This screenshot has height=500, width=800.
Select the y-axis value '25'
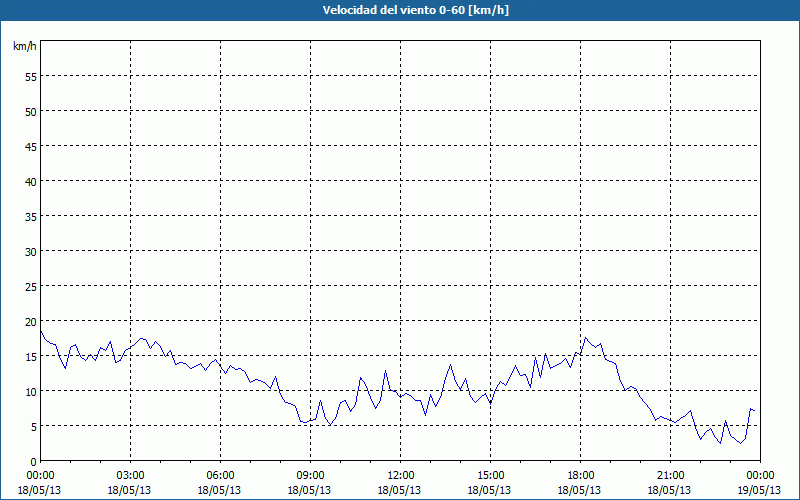(x=31, y=287)
